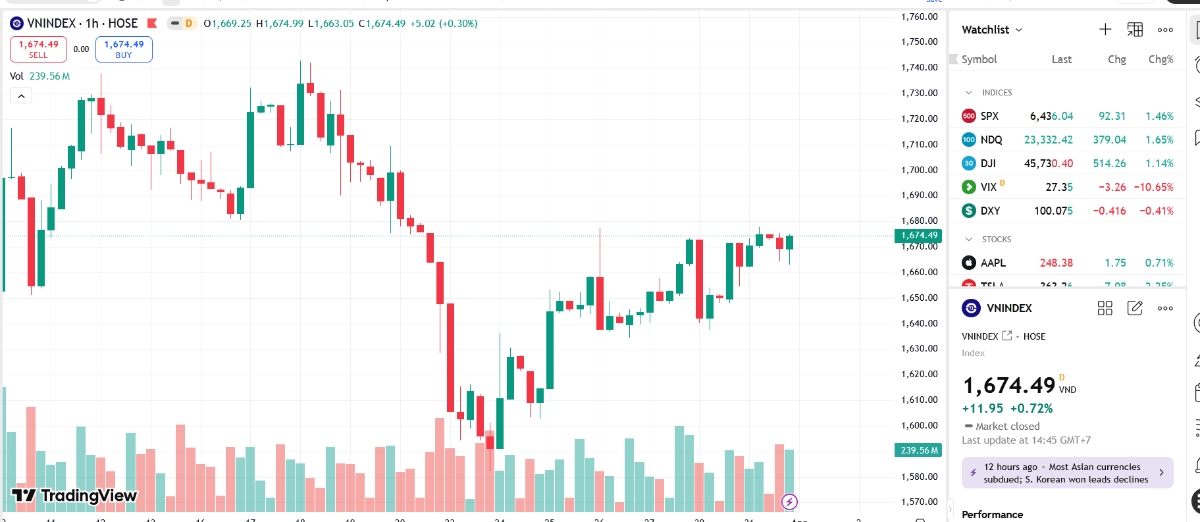Click the Chg% column header
This screenshot has width=1200, height=522.
point(1160,60)
